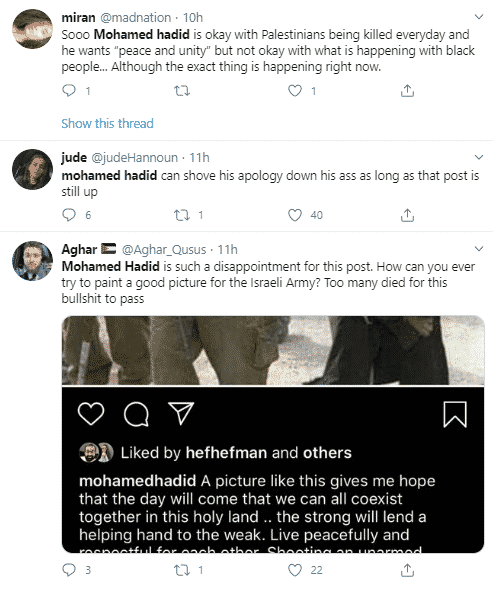This screenshot has width=493, height=589.
Task: Open the embedded Instagram screenshot image
Action: (x=273, y=434)
